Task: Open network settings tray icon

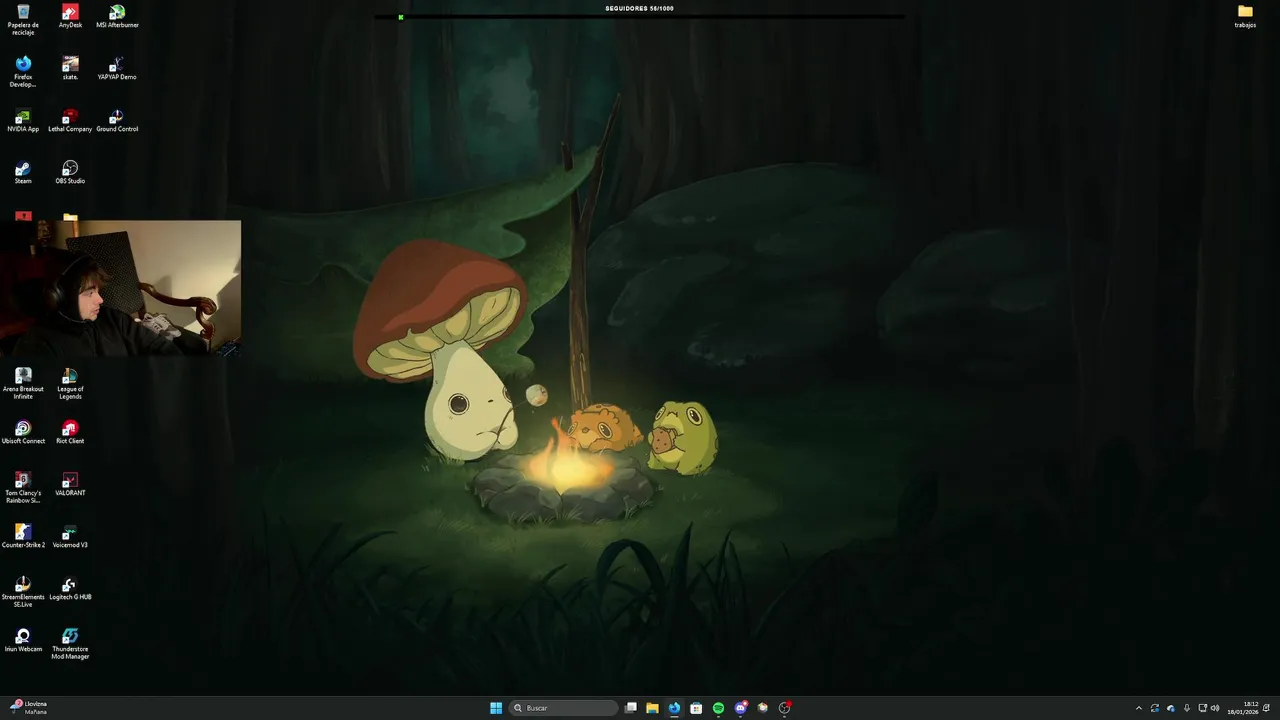Action: [1202, 708]
